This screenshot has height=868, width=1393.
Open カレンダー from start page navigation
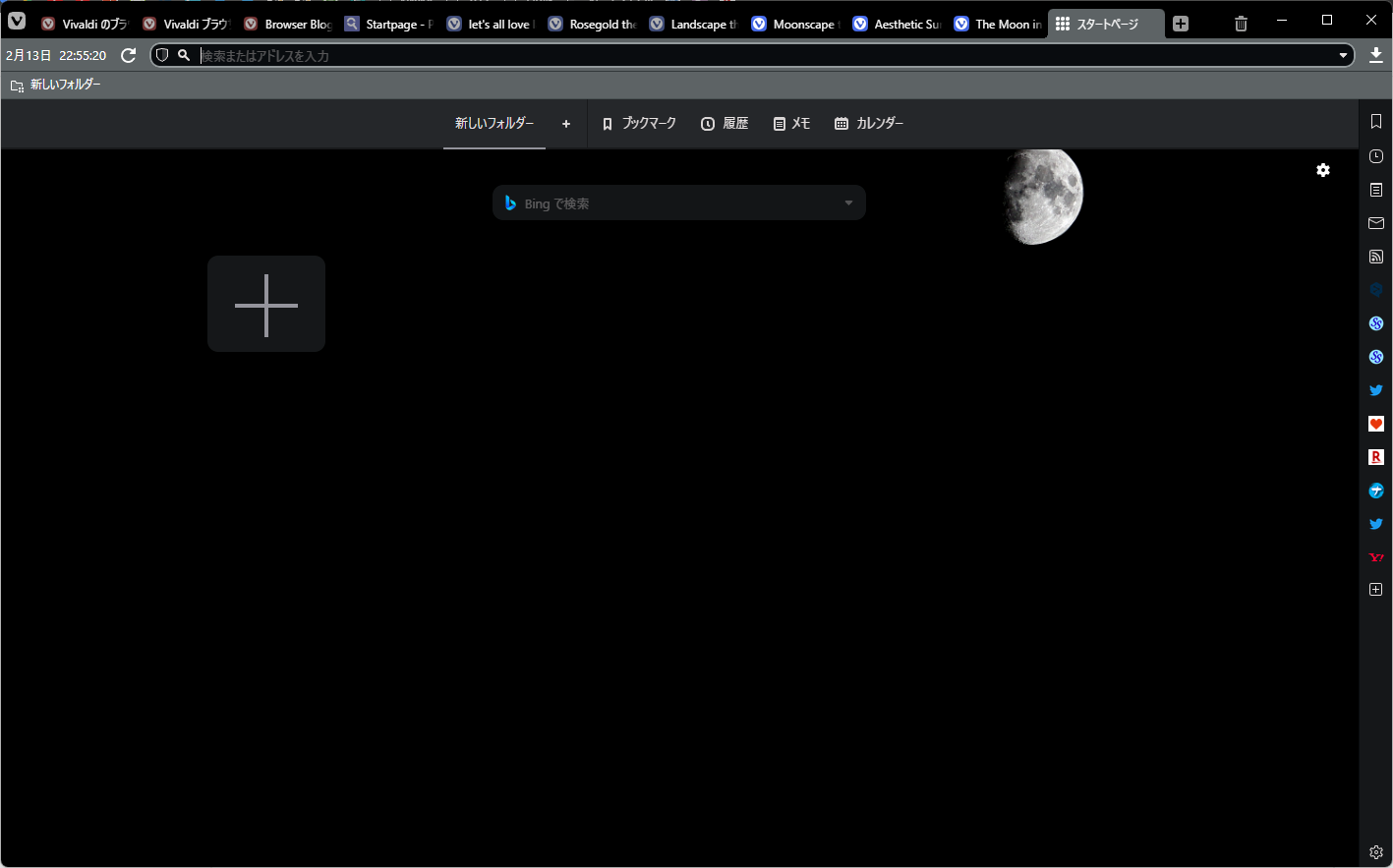(869, 124)
